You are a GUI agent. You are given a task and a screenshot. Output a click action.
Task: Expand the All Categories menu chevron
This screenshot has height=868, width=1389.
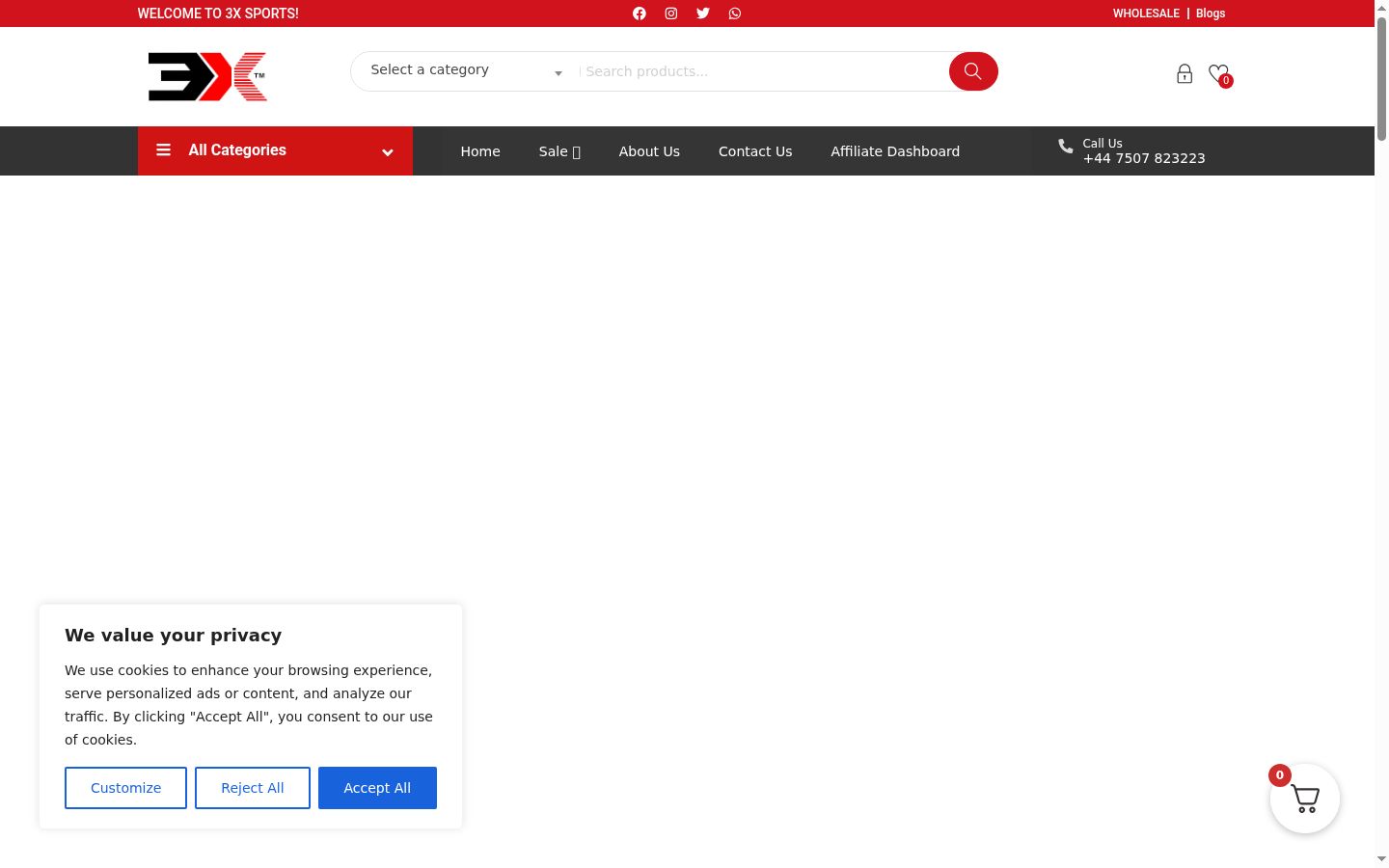pos(388,152)
